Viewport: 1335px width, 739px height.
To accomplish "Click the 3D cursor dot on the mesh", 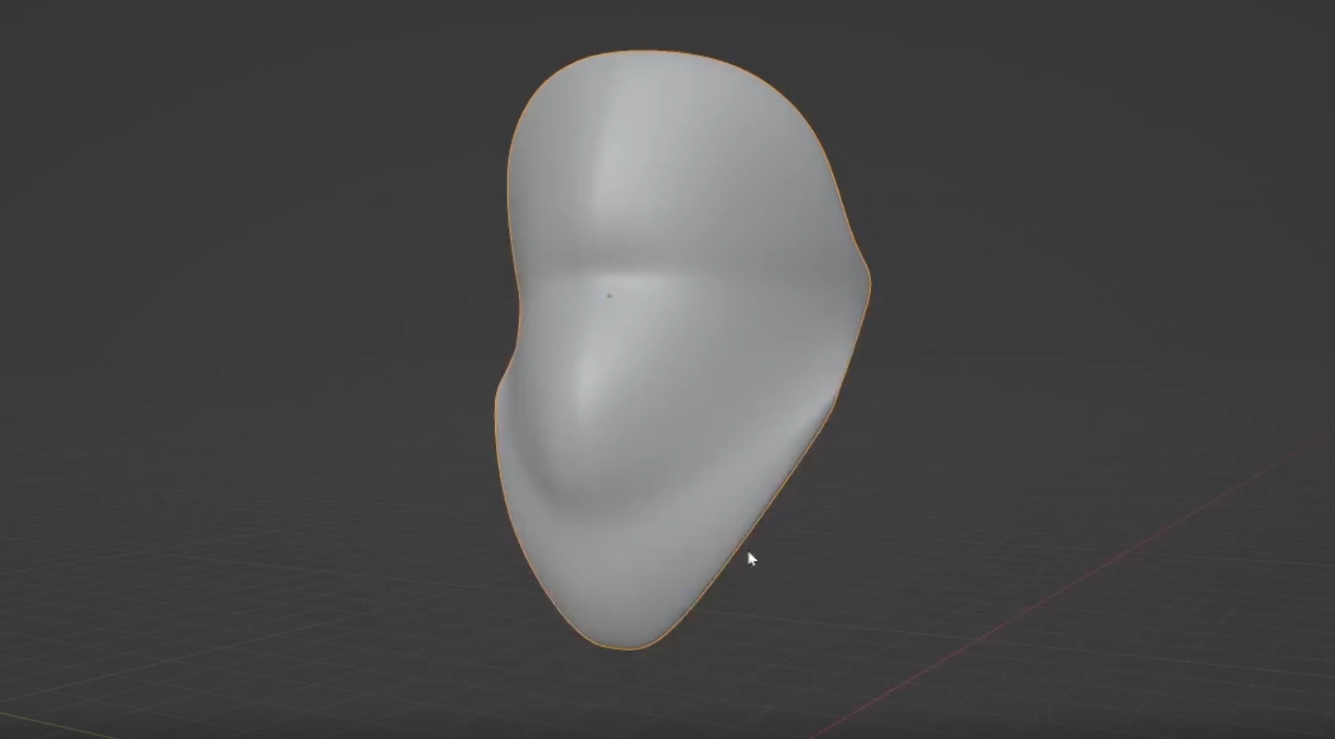I will [x=610, y=293].
